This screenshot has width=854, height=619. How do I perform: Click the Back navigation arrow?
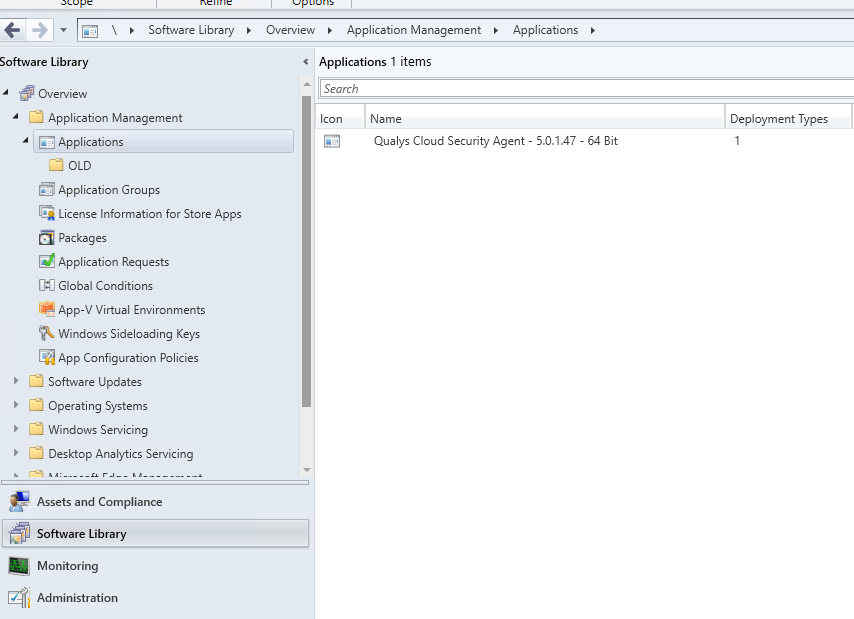pos(13,30)
